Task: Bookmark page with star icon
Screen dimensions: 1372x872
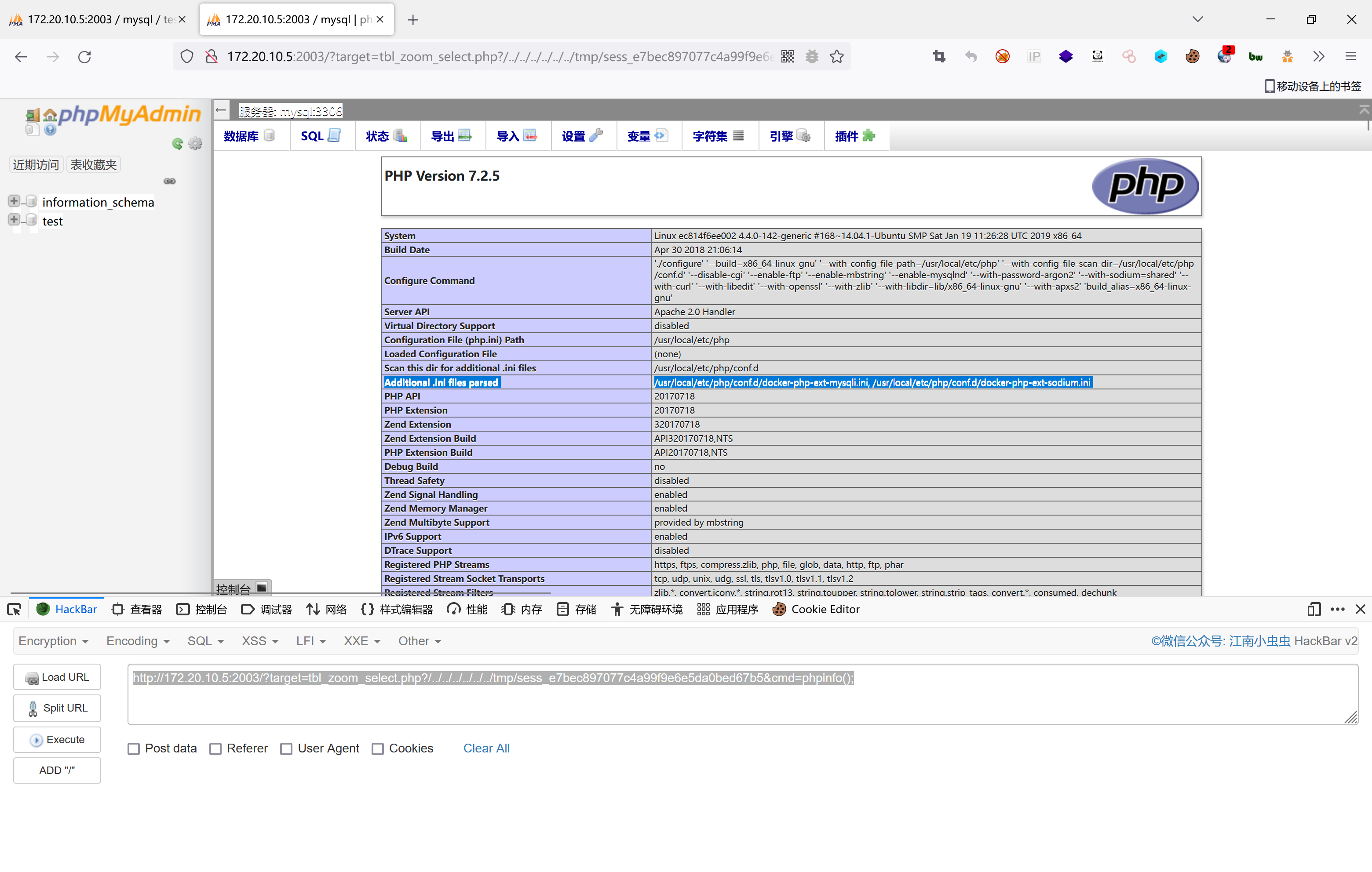Action: [836, 56]
